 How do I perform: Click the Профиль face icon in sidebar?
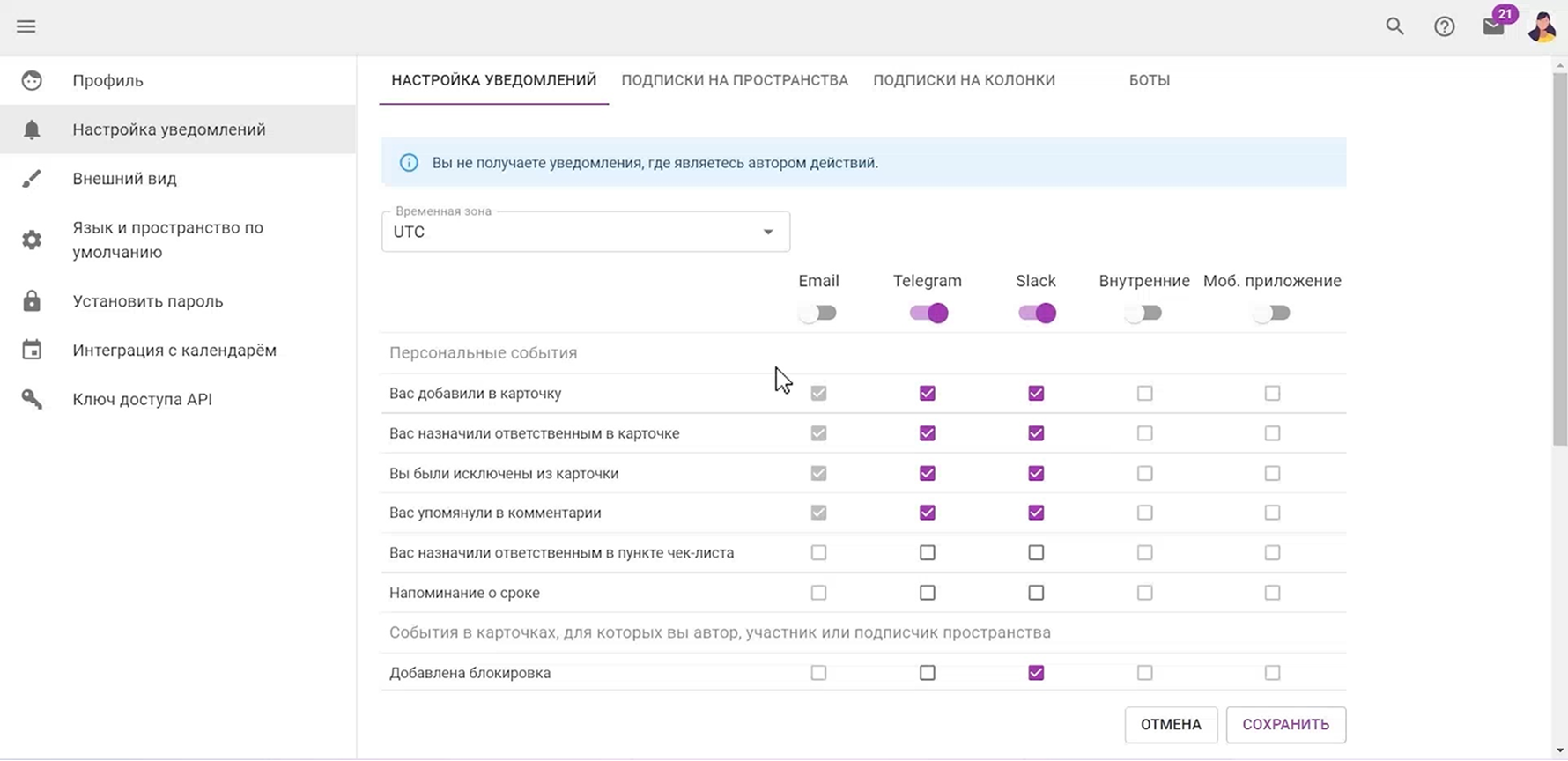32,80
